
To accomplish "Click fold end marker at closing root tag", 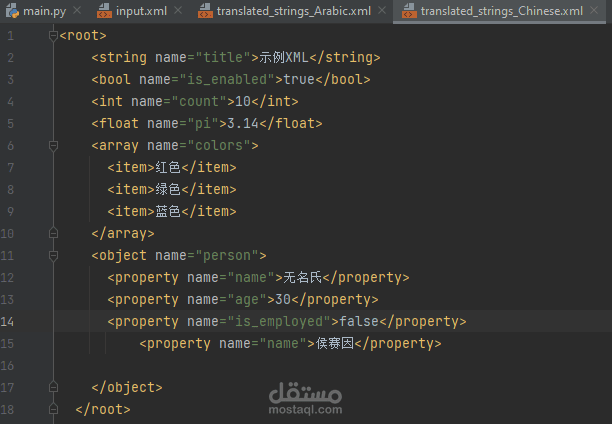I will tap(53, 409).
